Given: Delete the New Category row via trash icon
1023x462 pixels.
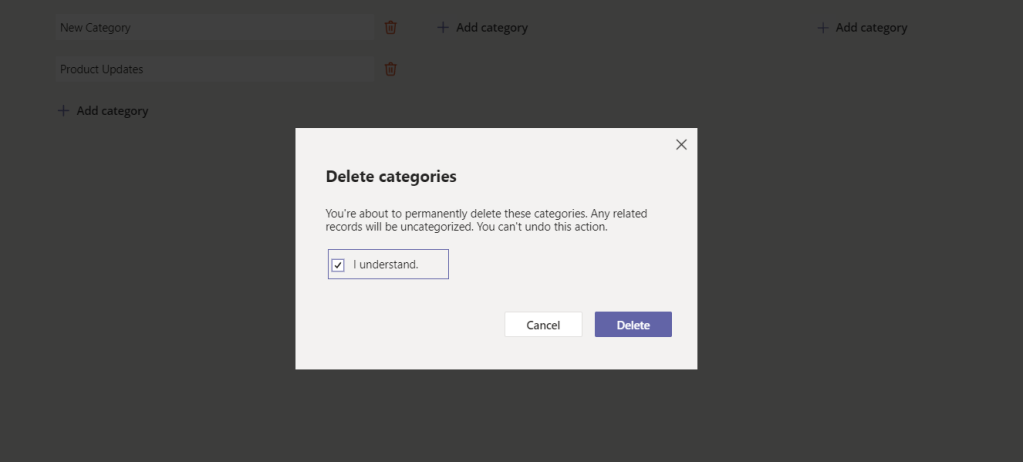Looking at the screenshot, I should click(391, 28).
